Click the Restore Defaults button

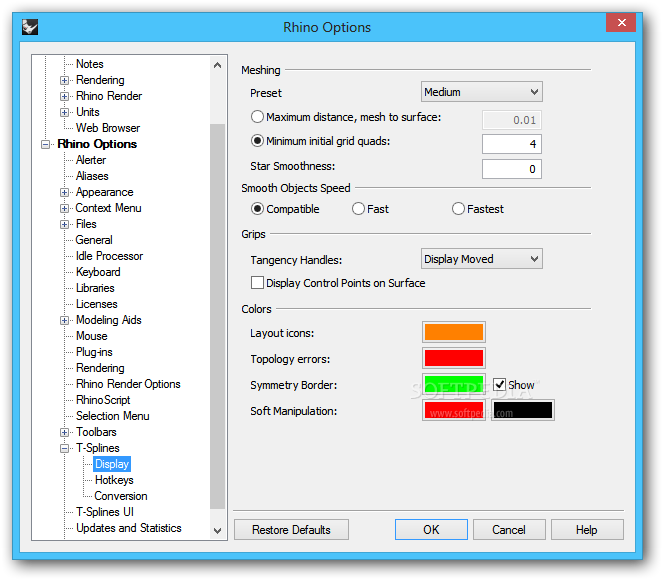[291, 530]
